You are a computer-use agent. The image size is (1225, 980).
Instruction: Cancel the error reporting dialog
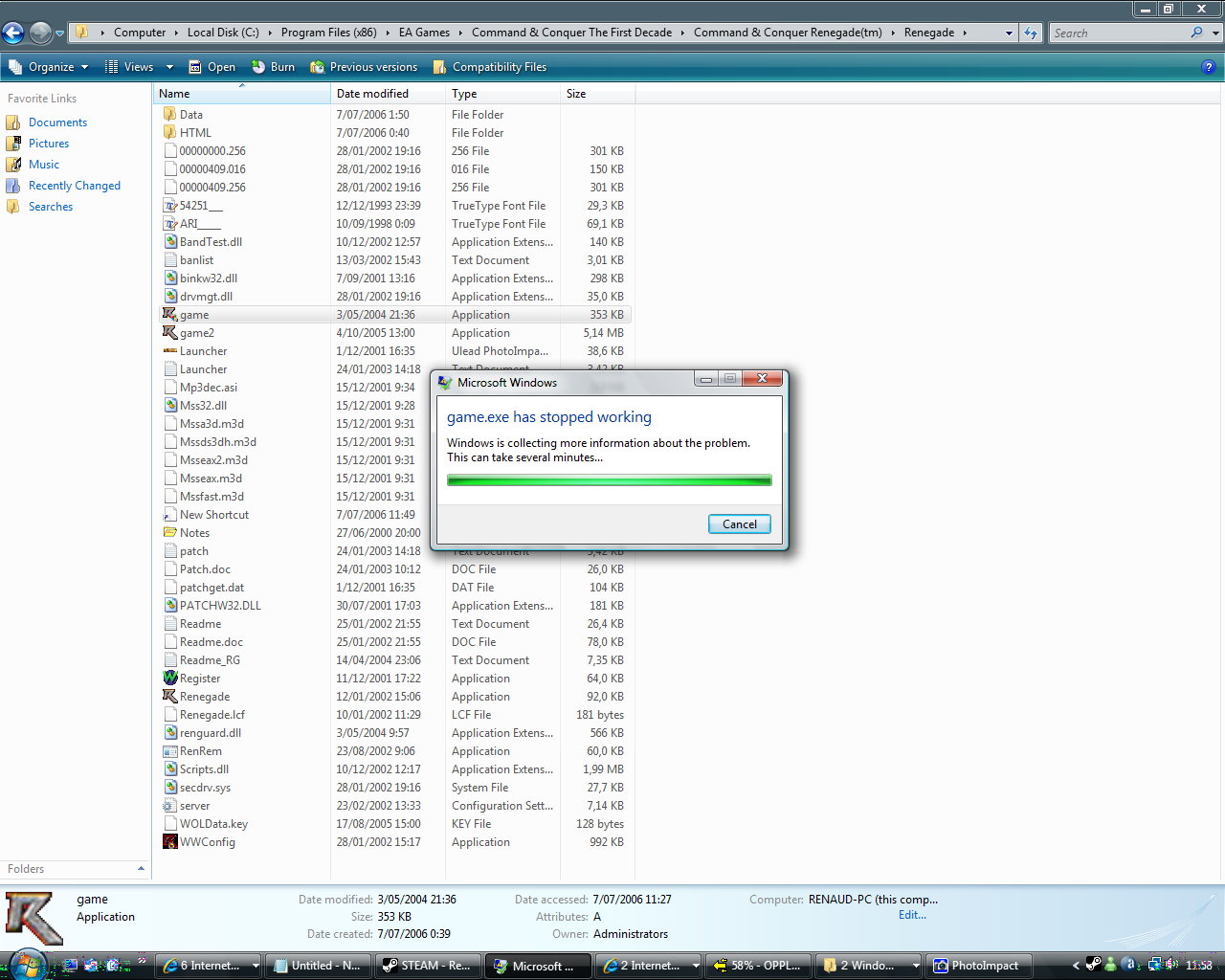click(739, 524)
